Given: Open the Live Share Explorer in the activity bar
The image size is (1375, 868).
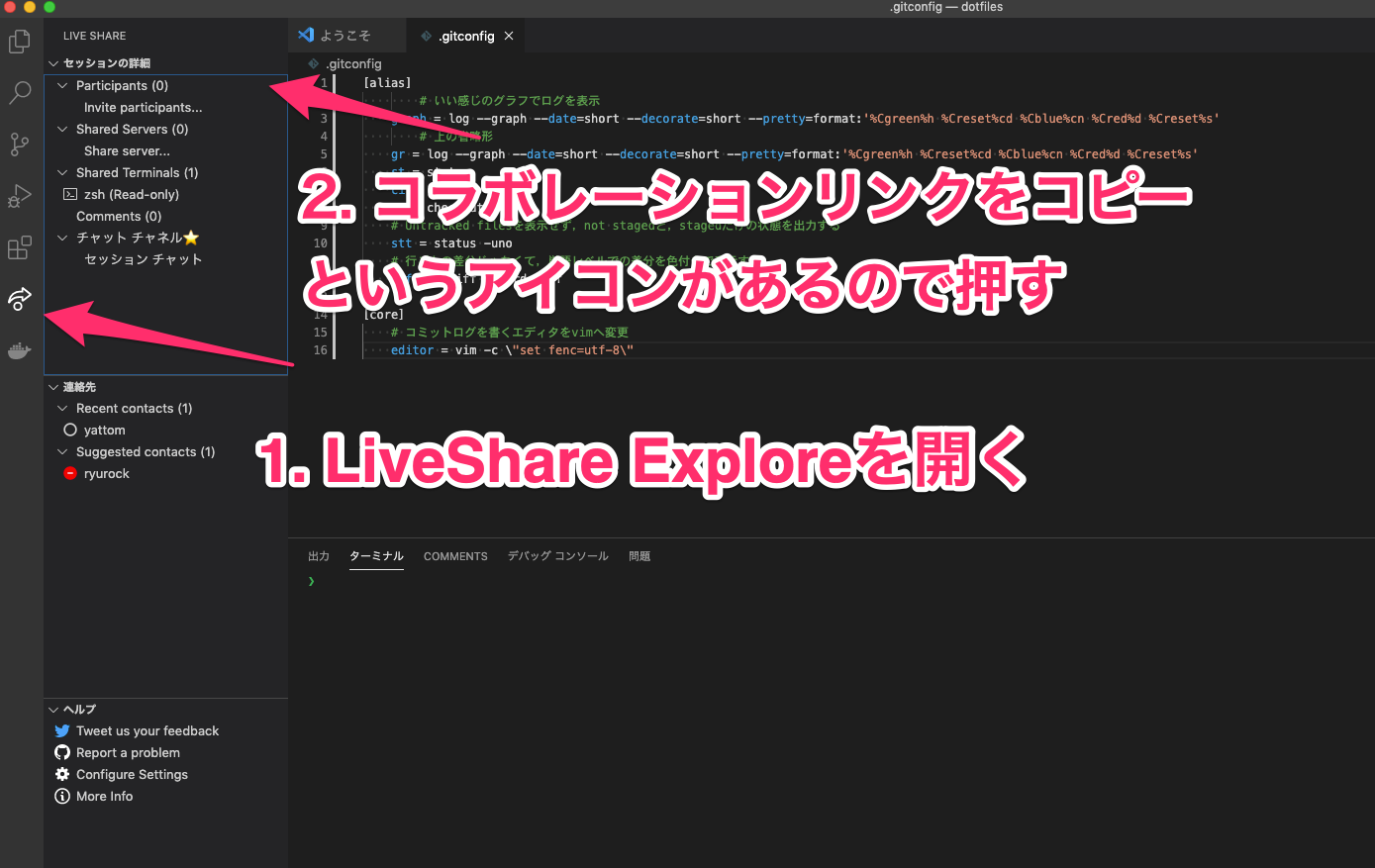Looking at the screenshot, I should (19, 299).
